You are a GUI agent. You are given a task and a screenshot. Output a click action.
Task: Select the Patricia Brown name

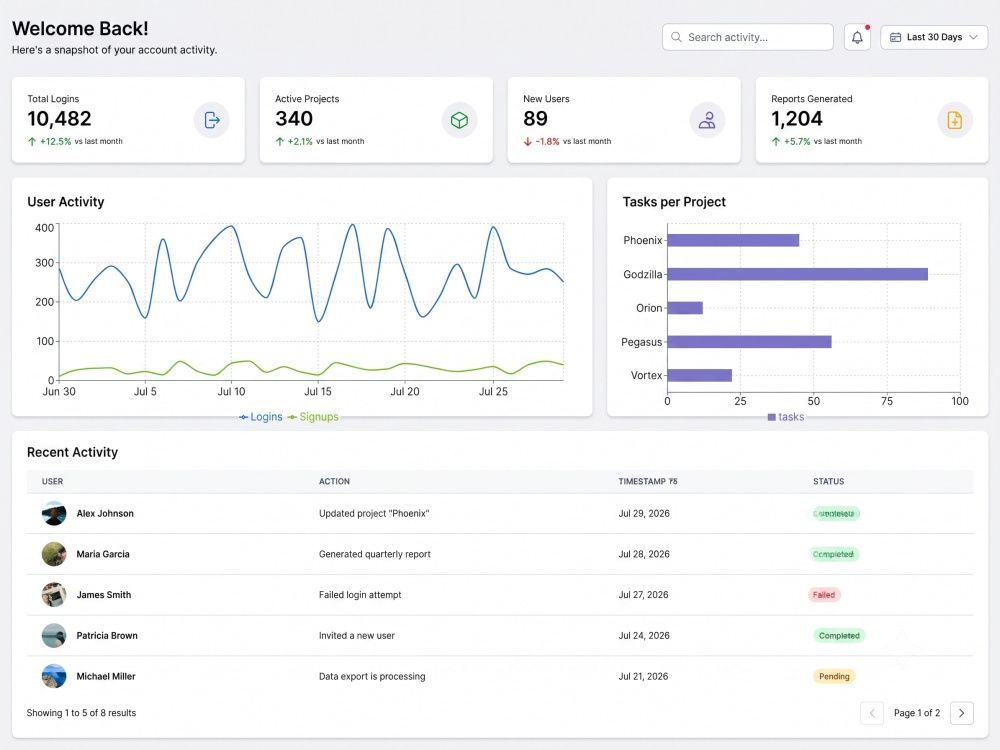point(107,636)
